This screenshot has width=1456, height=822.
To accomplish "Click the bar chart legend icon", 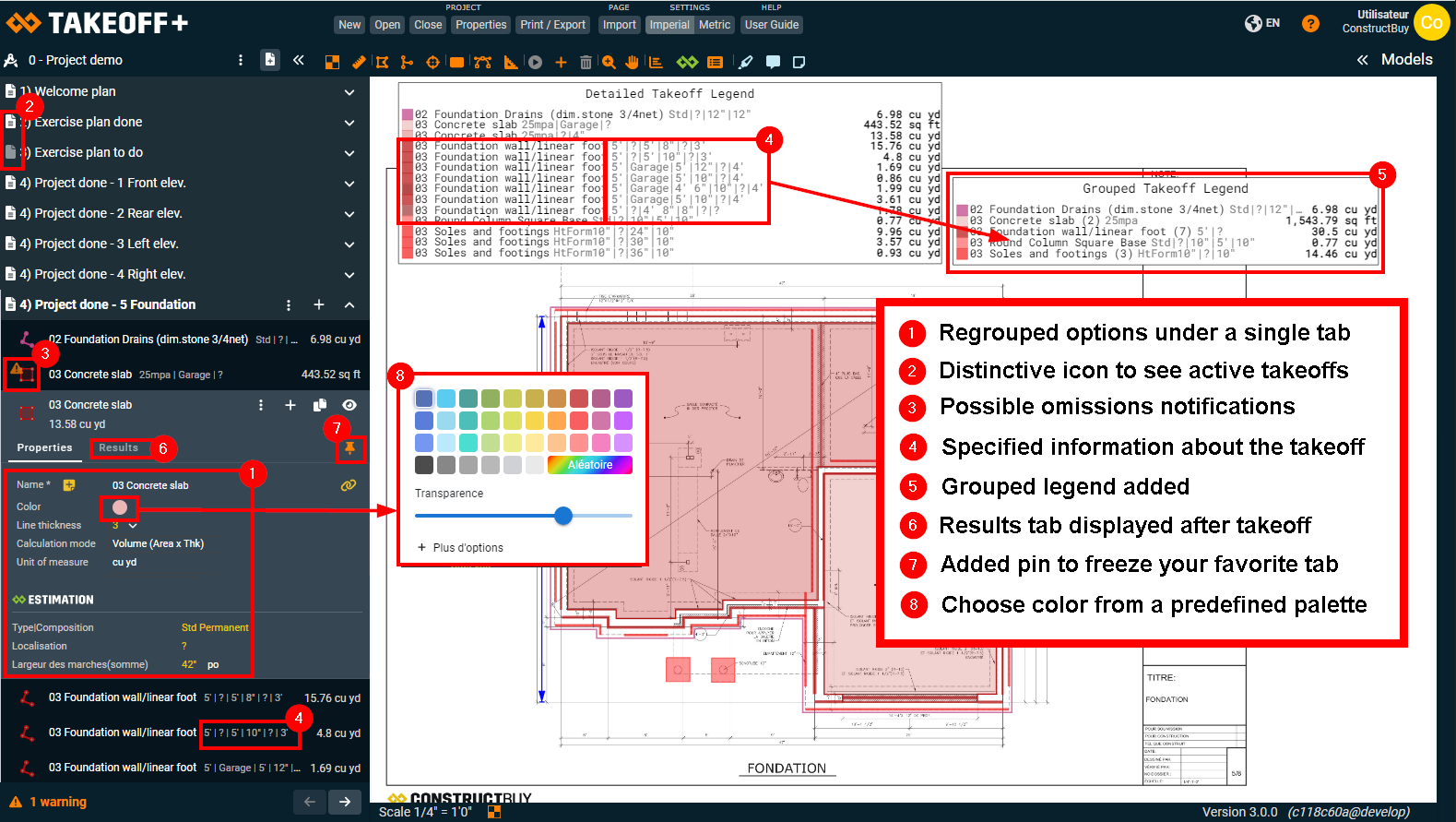I will click(x=656, y=62).
